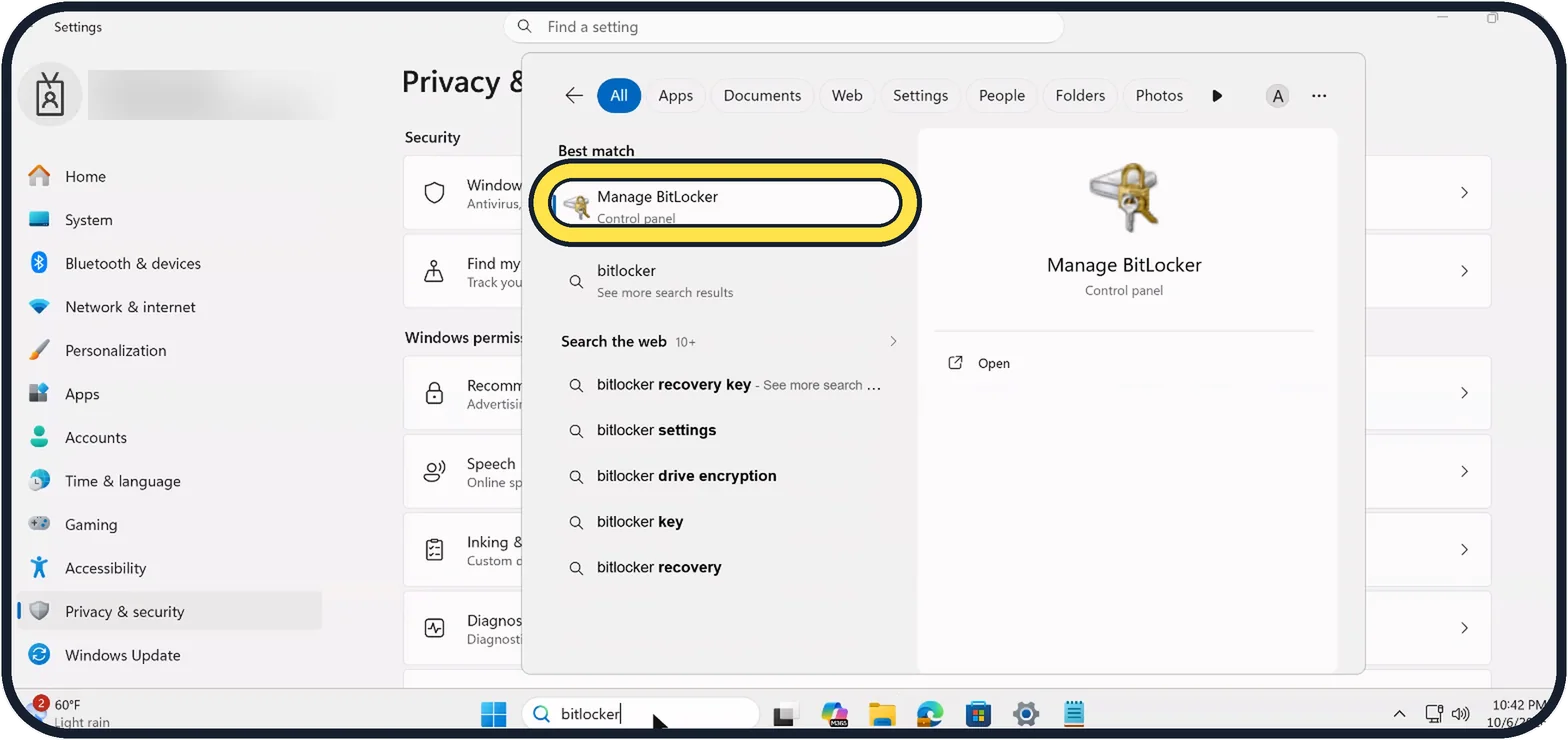Show hidden icons in the system tray

coord(1400,714)
